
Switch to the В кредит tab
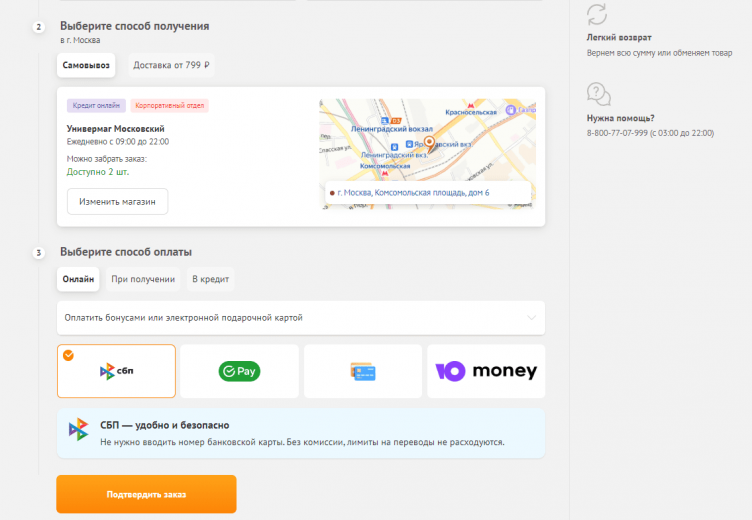(x=210, y=279)
